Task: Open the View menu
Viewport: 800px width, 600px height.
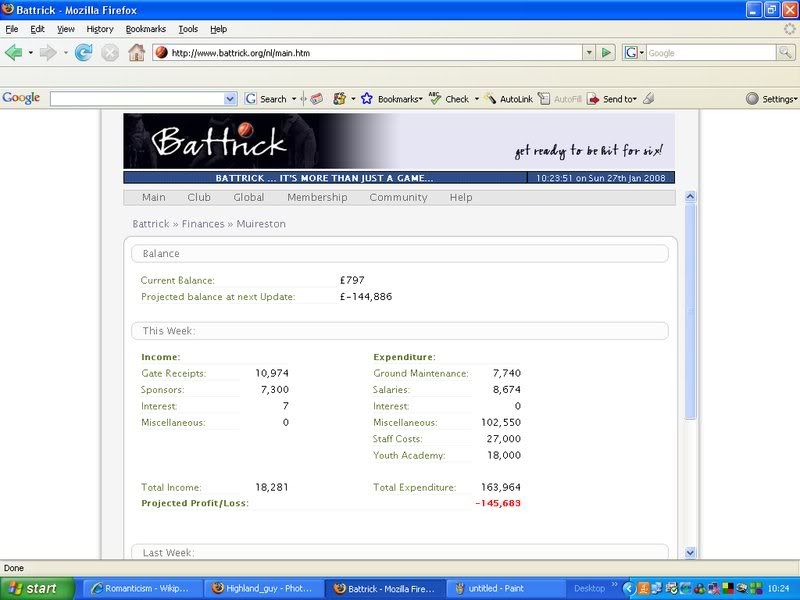Action: click(x=65, y=29)
